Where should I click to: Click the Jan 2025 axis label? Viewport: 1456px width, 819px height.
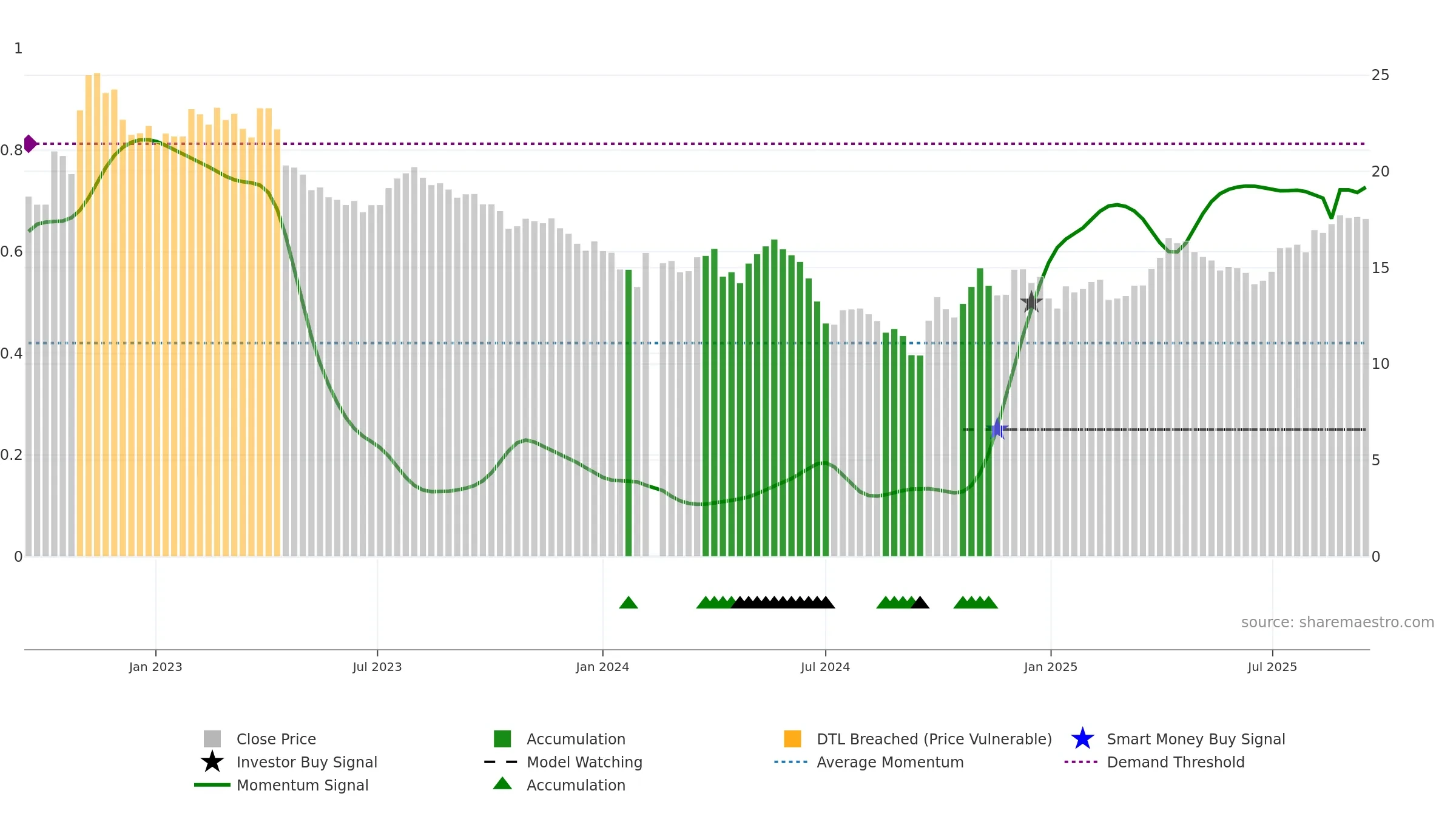pos(1051,667)
